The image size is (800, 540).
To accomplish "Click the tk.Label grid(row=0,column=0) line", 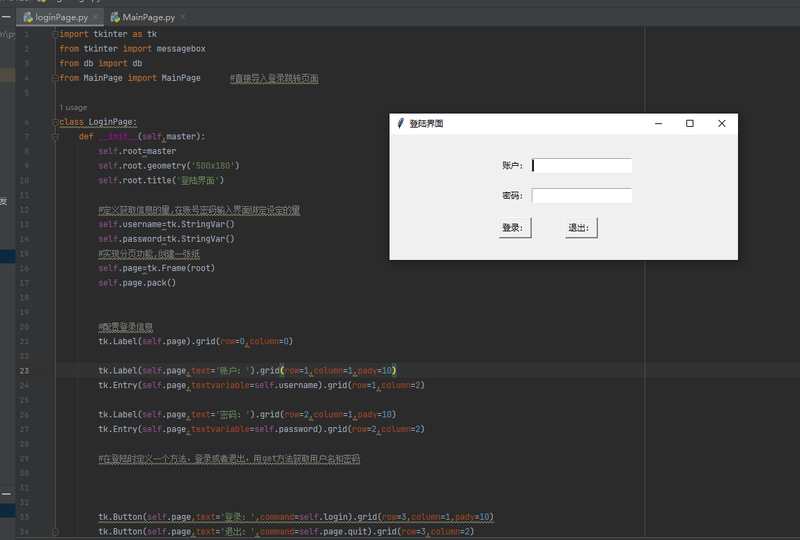I will (196, 341).
